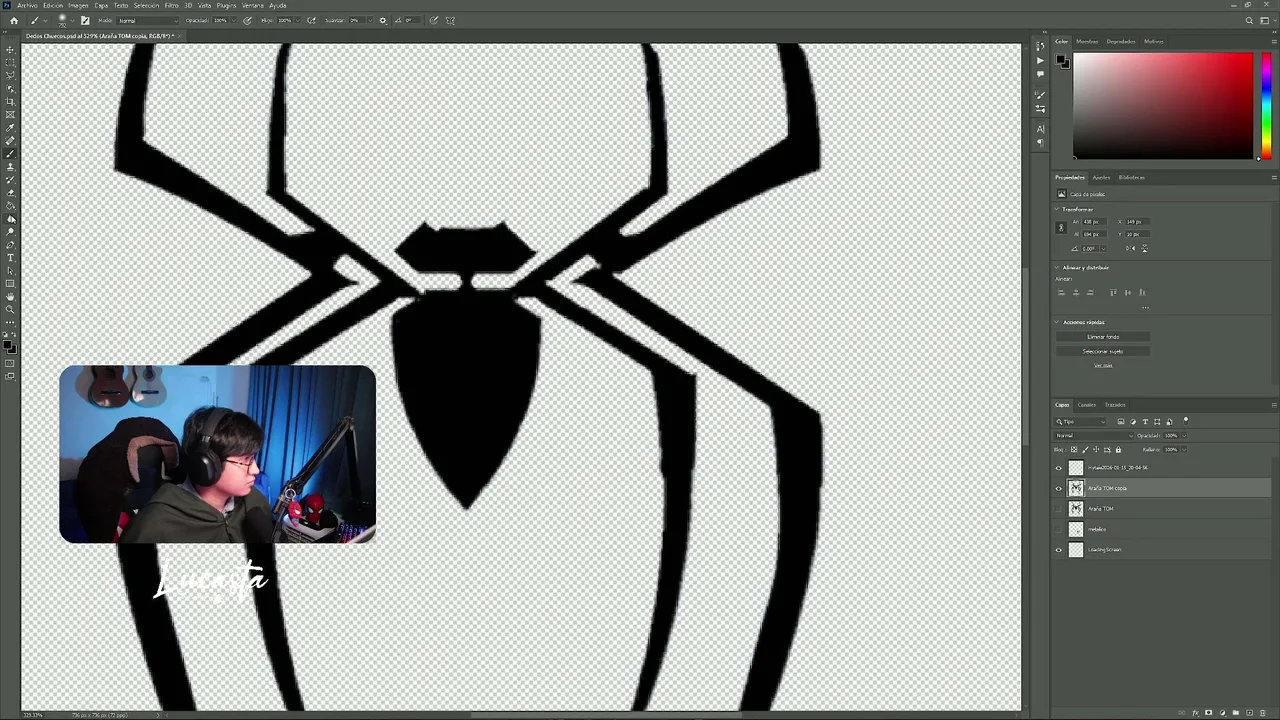This screenshot has width=1280, height=720.
Task: Select the History Brush tool
Action: tap(11, 179)
